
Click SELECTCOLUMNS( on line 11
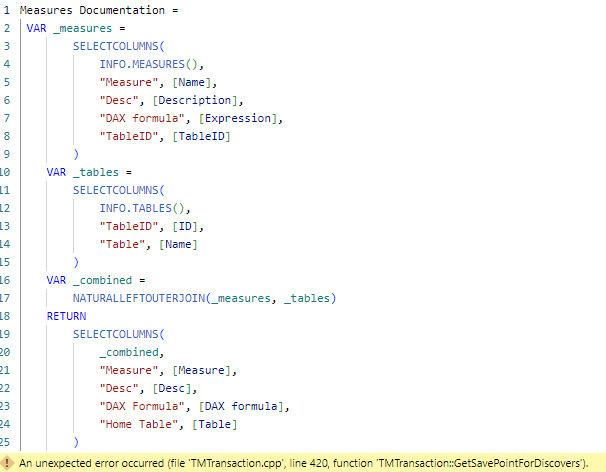pyautogui.click(x=119, y=190)
